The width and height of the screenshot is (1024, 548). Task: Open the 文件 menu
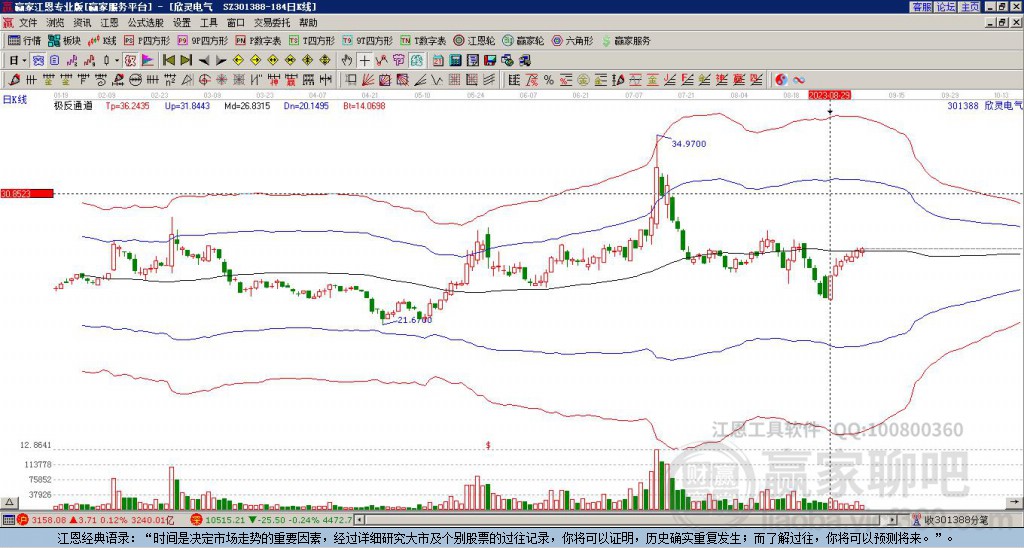pyautogui.click(x=28, y=23)
